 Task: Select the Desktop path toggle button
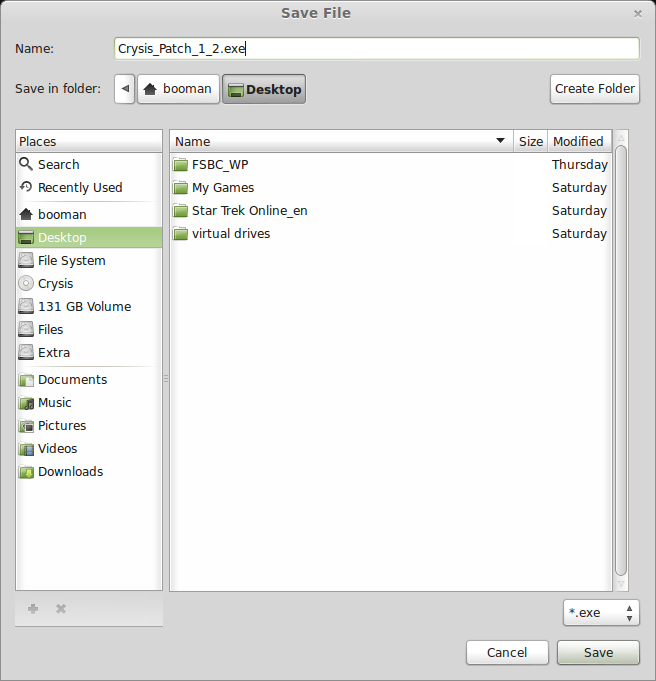coord(264,89)
